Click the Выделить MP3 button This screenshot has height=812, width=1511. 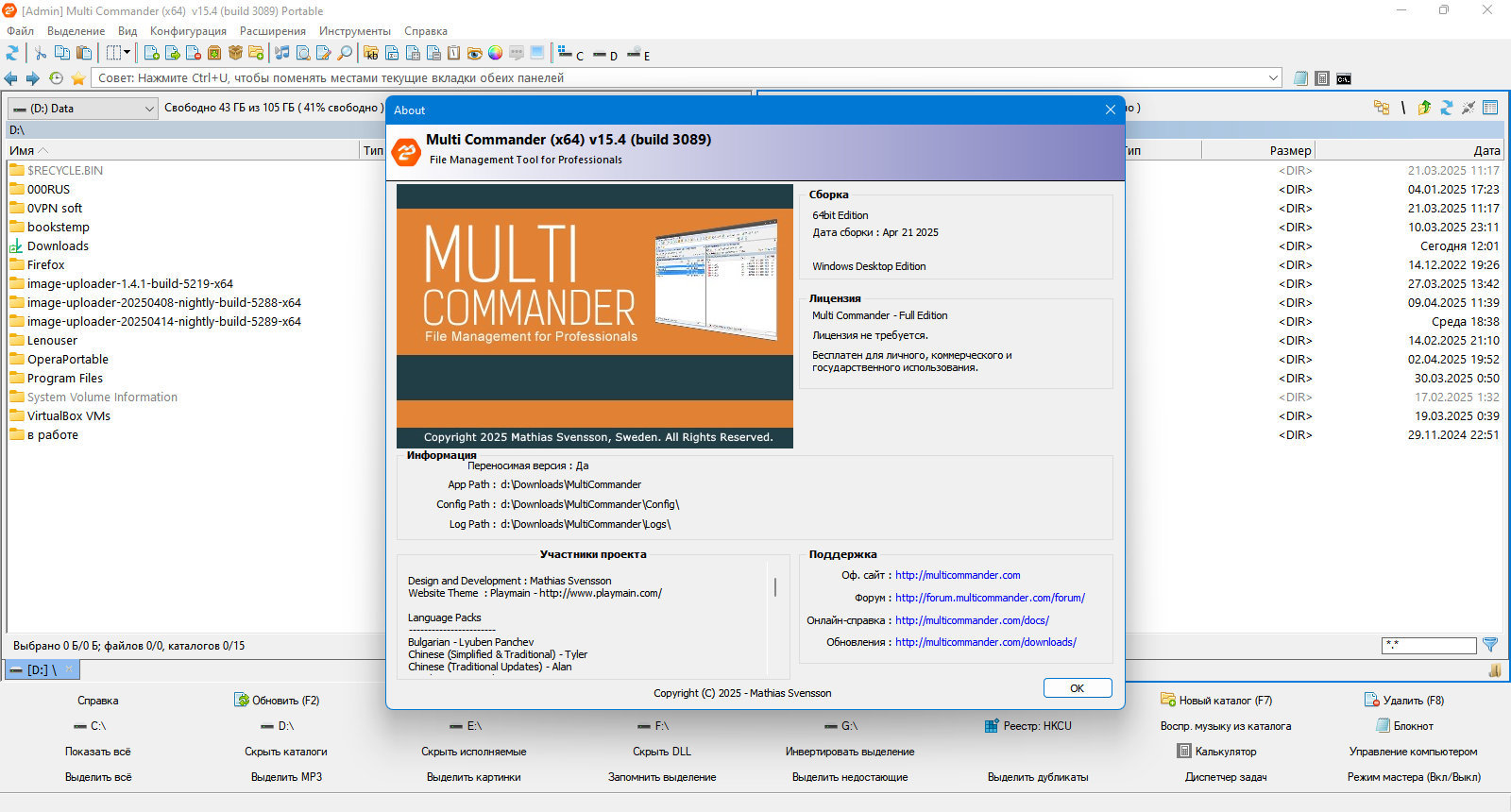286,777
